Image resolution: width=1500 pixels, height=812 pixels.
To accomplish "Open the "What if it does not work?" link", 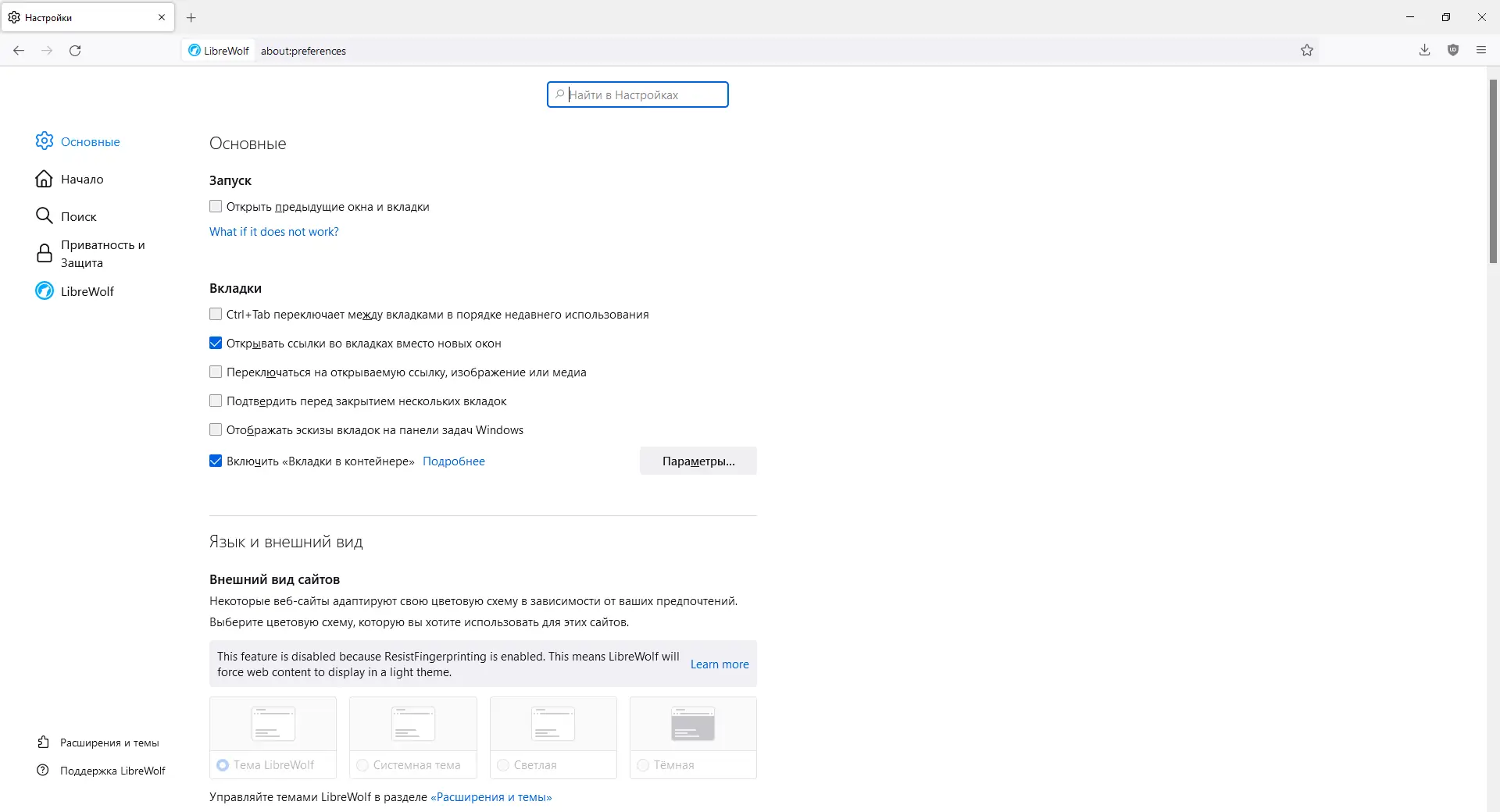I will 273,232.
